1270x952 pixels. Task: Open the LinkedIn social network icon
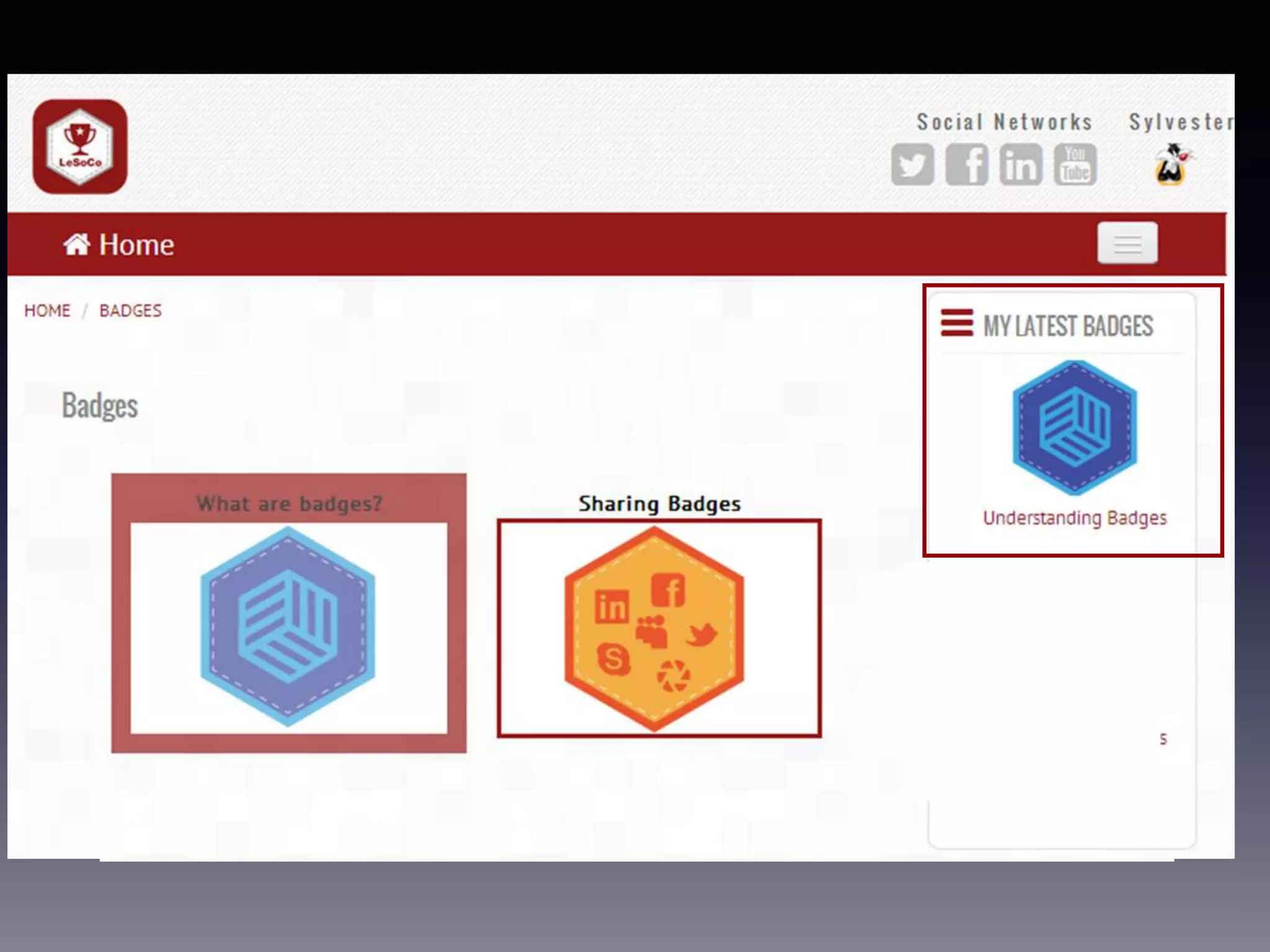(x=1021, y=165)
